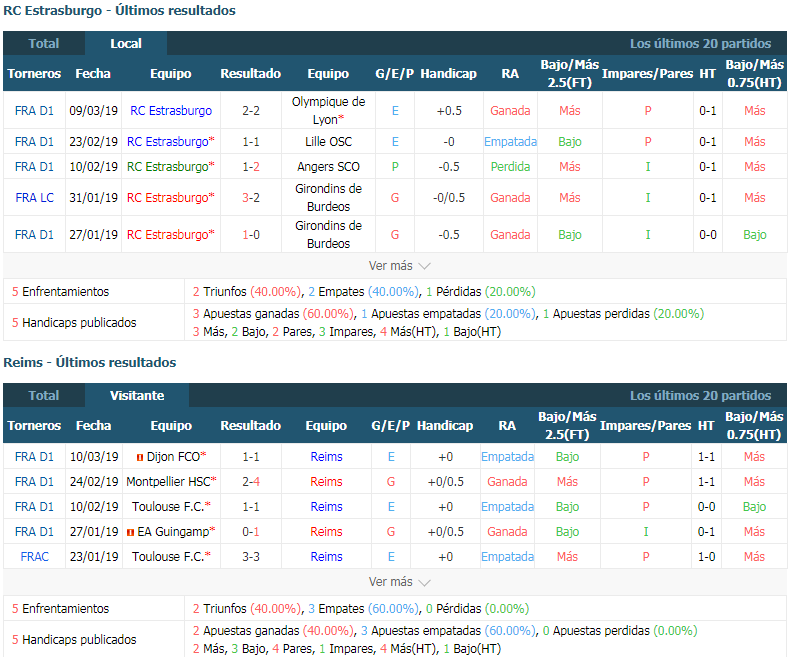This screenshot has height=657, width=789.
Task: Click HT score 0-0 on 27/01/19 Burdeos row
Action: point(707,234)
